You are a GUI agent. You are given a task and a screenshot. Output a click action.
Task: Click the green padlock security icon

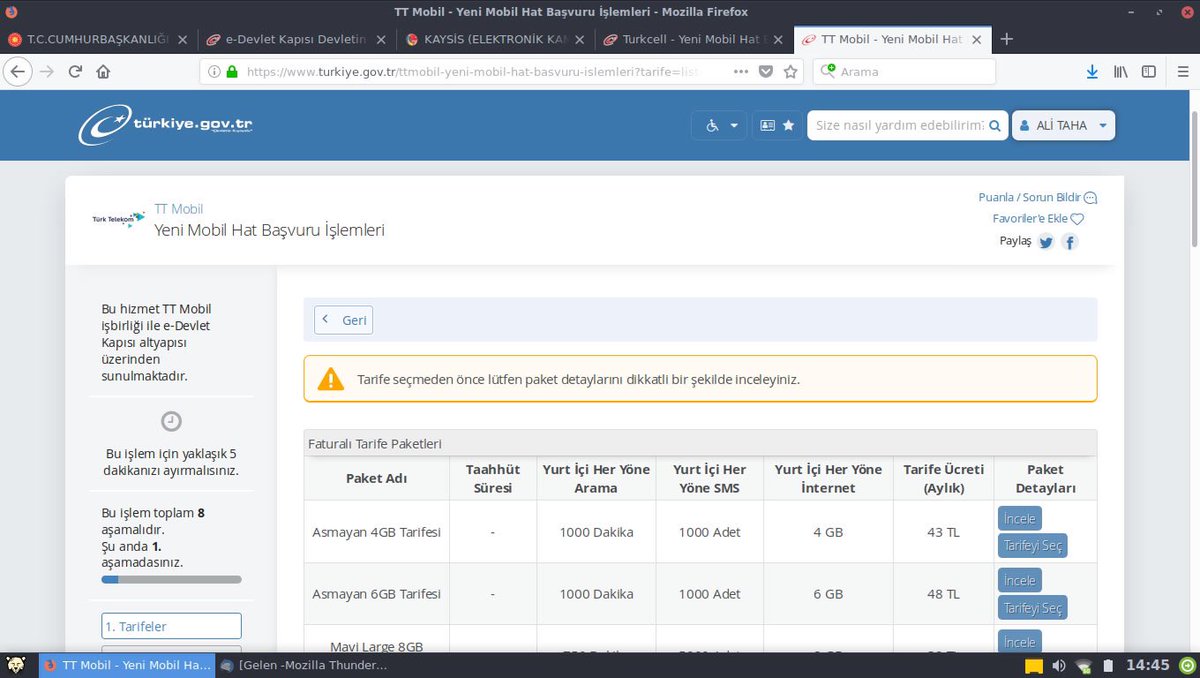(232, 72)
